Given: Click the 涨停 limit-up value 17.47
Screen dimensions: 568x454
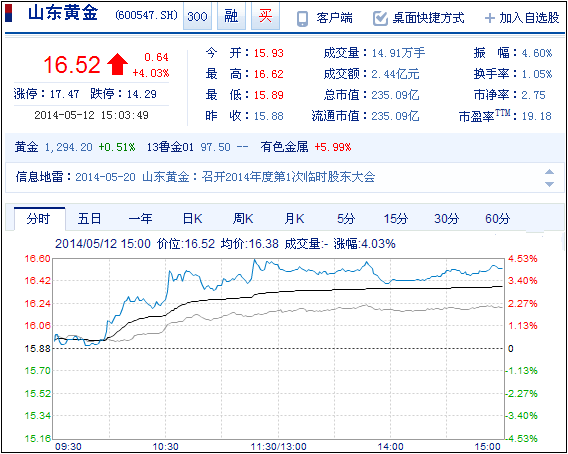Looking at the screenshot, I should (x=64, y=94).
